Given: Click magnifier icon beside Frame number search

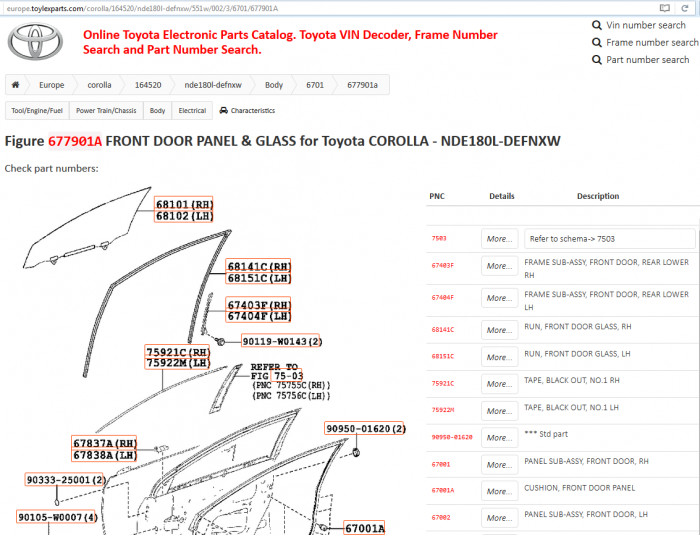Looking at the screenshot, I should point(596,42).
